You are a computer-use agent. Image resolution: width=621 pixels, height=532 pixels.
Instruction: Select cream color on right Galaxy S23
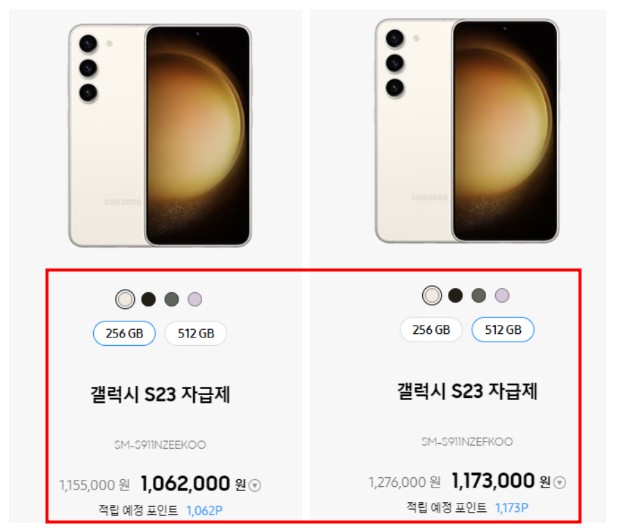(x=432, y=296)
